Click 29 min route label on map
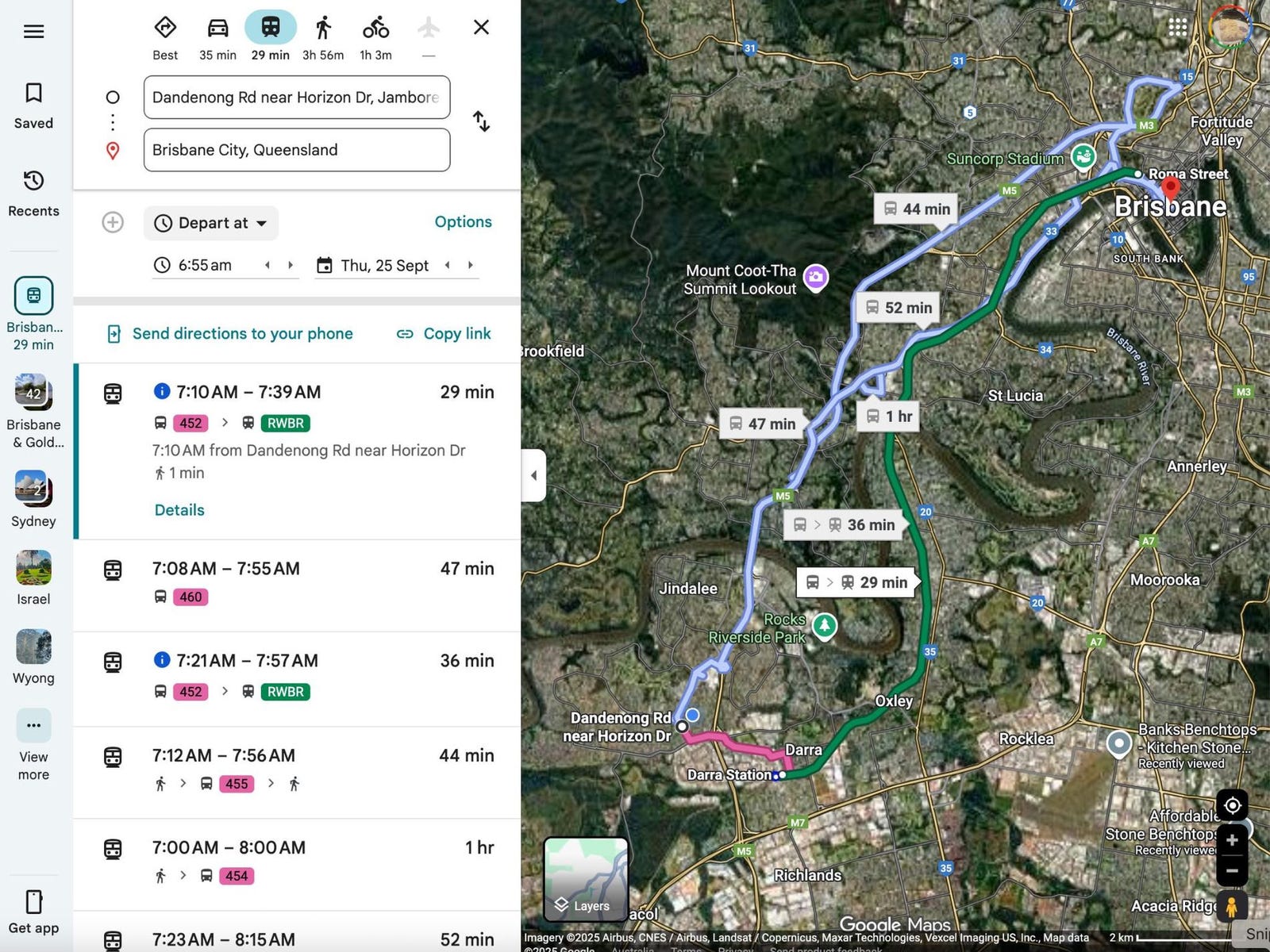 pos(856,582)
